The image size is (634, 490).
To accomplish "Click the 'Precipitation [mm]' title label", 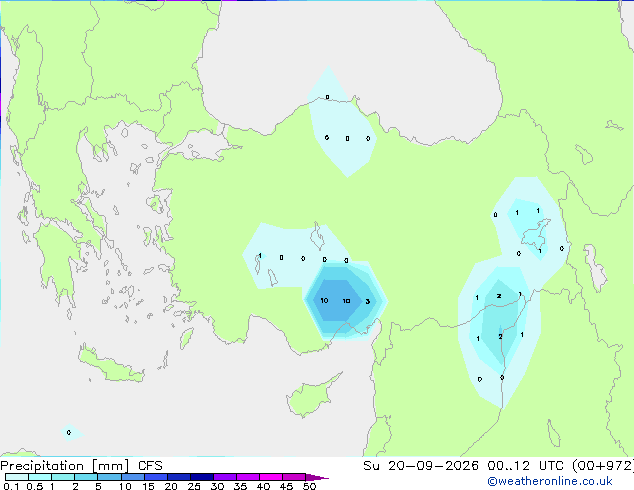I will coord(64,466).
